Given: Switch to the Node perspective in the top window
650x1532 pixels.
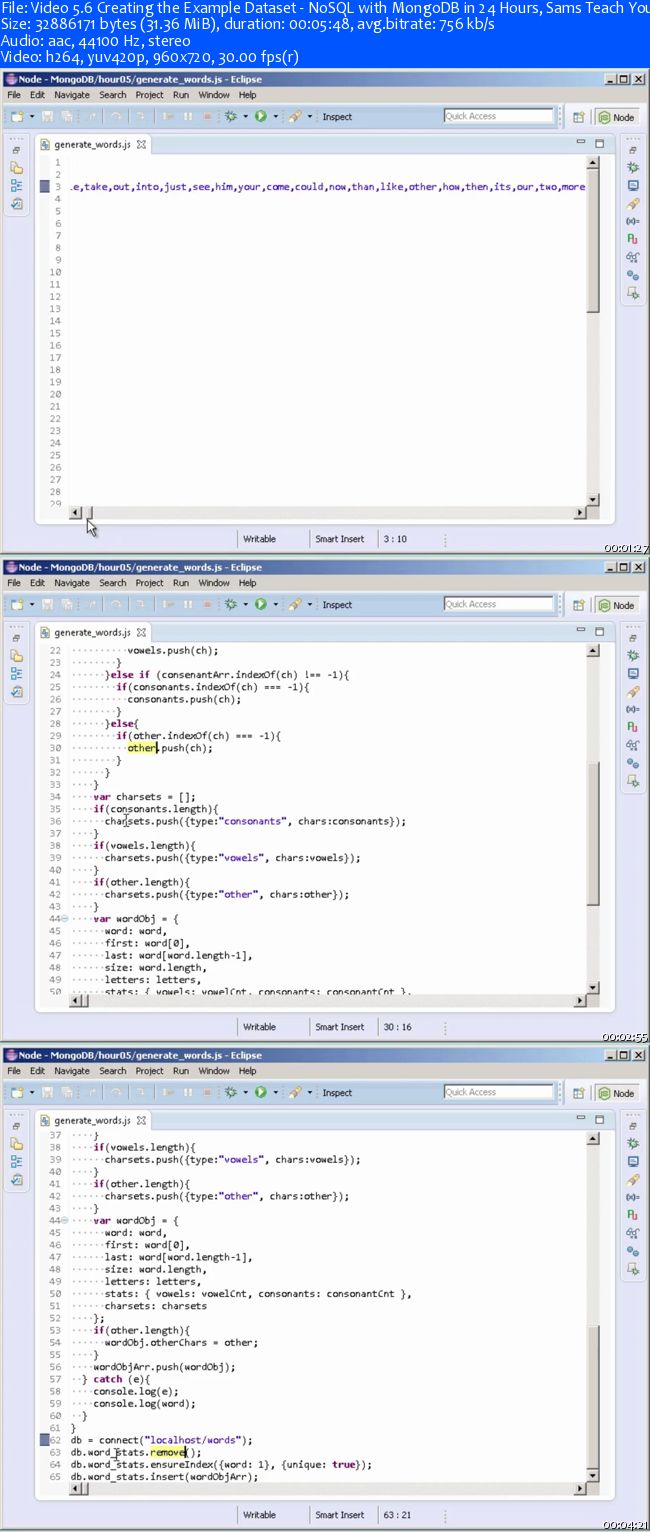Looking at the screenshot, I should point(617,117).
